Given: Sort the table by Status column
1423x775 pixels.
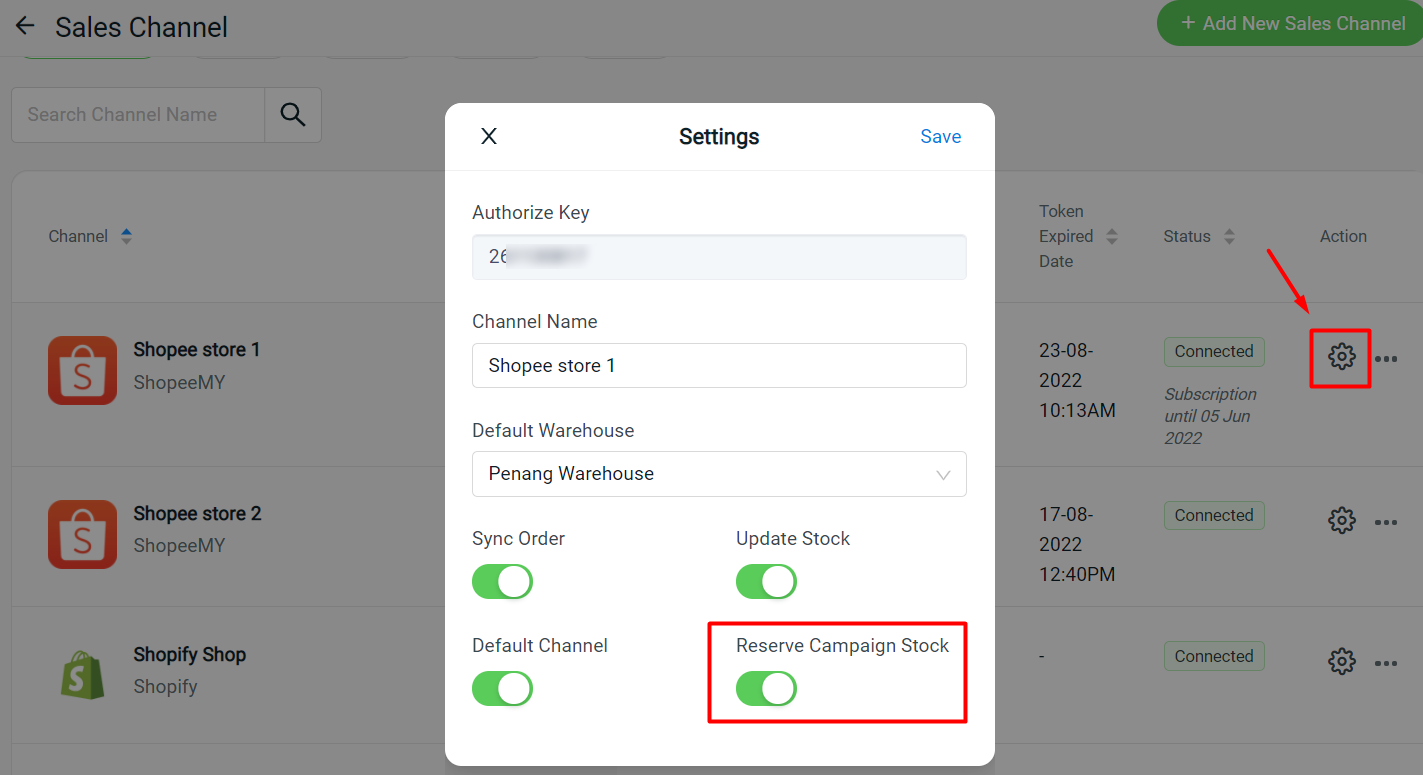Looking at the screenshot, I should coord(1229,237).
